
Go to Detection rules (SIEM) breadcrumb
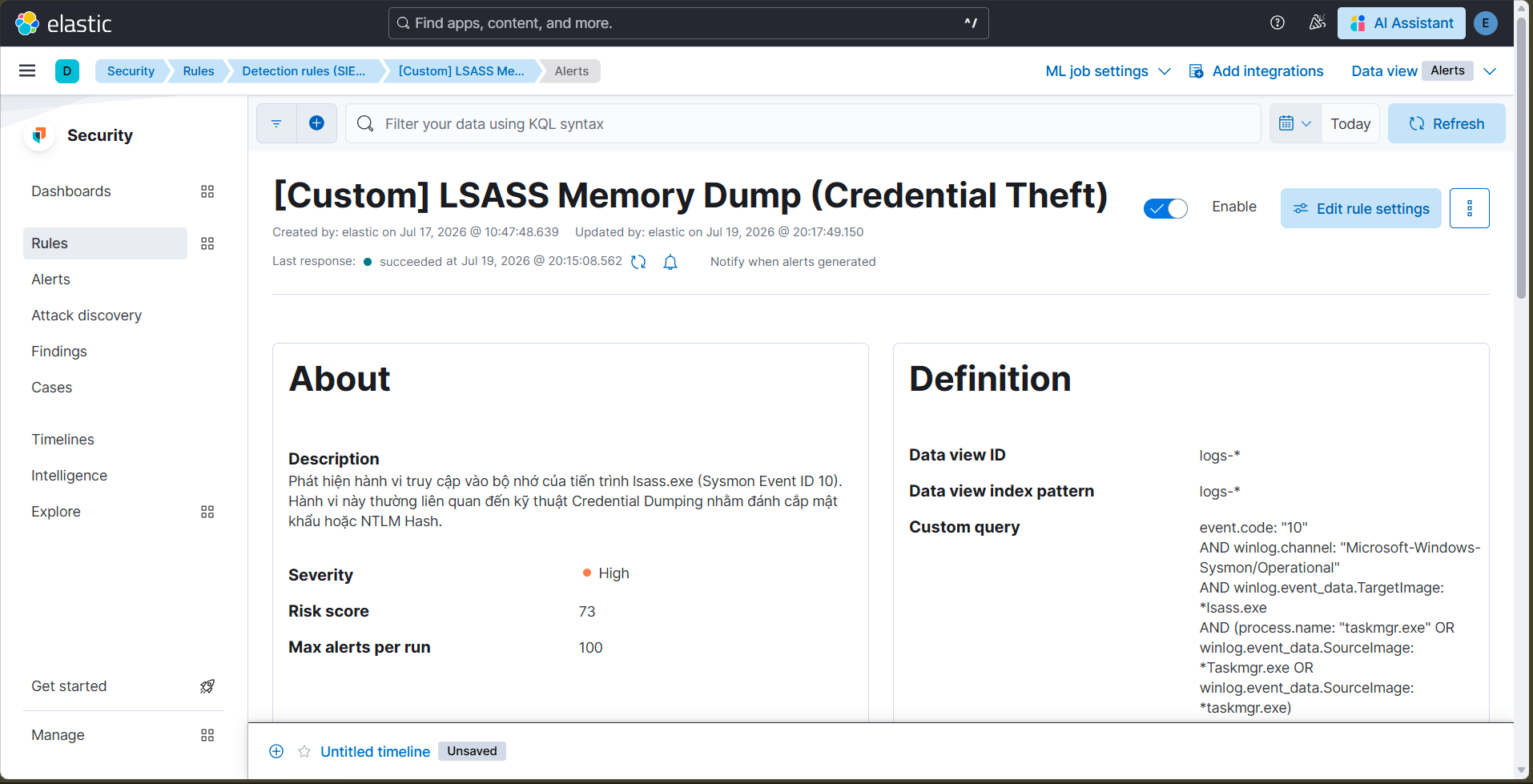coord(304,71)
